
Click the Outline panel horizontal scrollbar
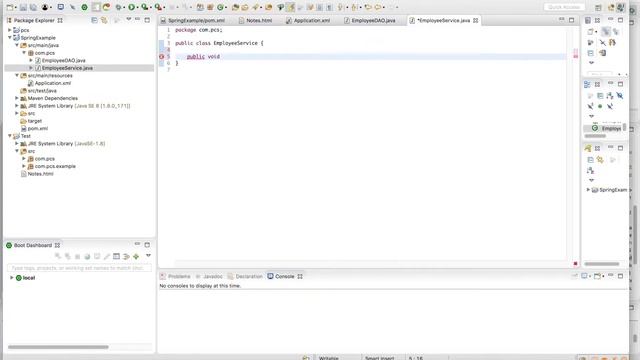(x=595, y=136)
